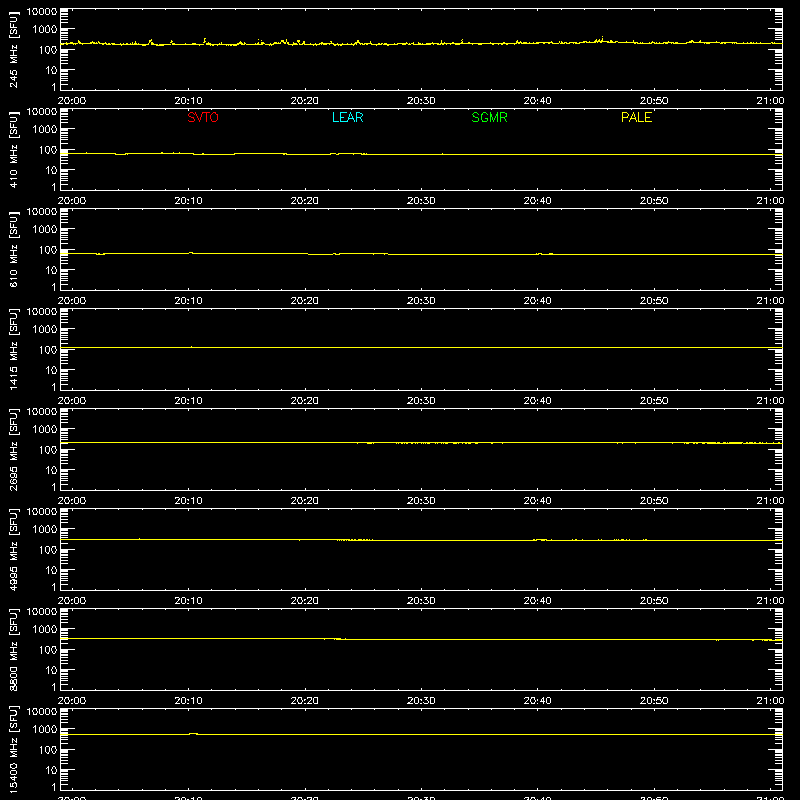Click the 1000 tick label on 2695 MHz axis
Viewport: 800px width, 800px height.
pos(45,430)
